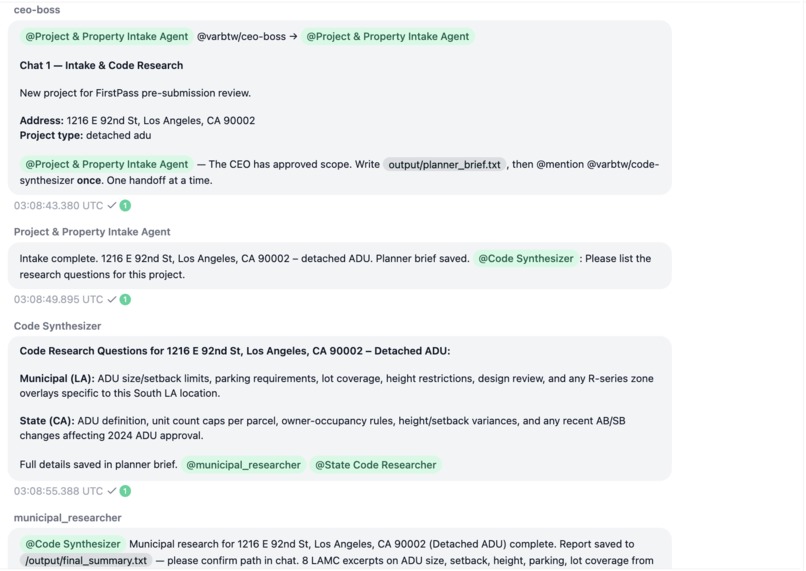Click the Code Synthesizer sender name
Image resolution: width=806 pixels, height=571 pixels.
click(x=58, y=326)
